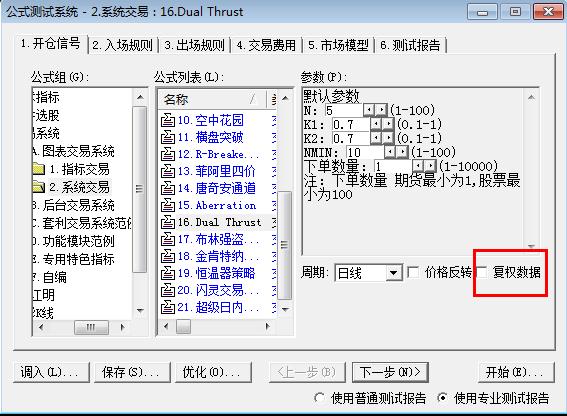The height and width of the screenshot is (416, 567).
Task: Click the K1 value input field
Action: tap(350, 124)
